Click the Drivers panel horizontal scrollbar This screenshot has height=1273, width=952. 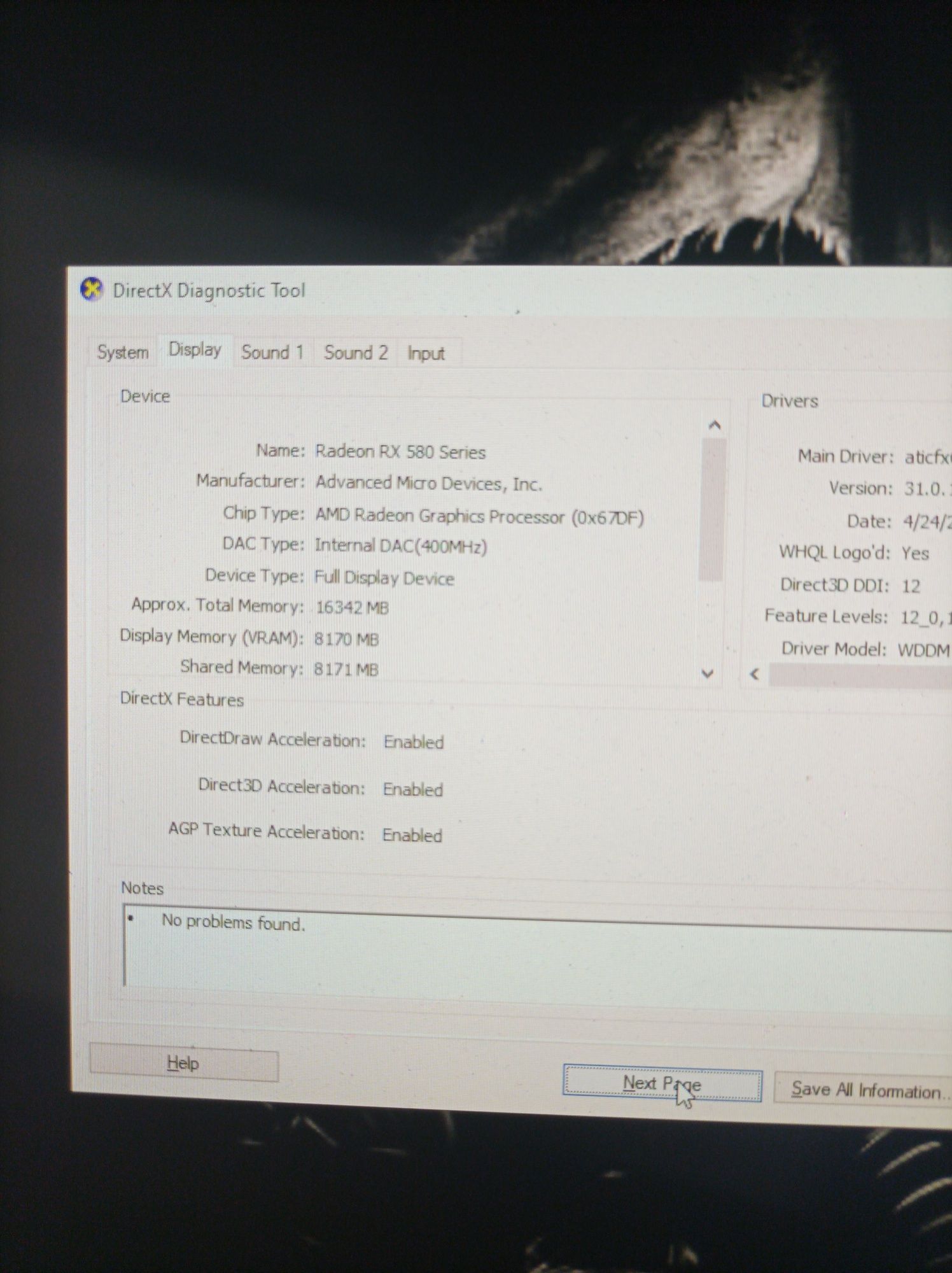tap(860, 676)
